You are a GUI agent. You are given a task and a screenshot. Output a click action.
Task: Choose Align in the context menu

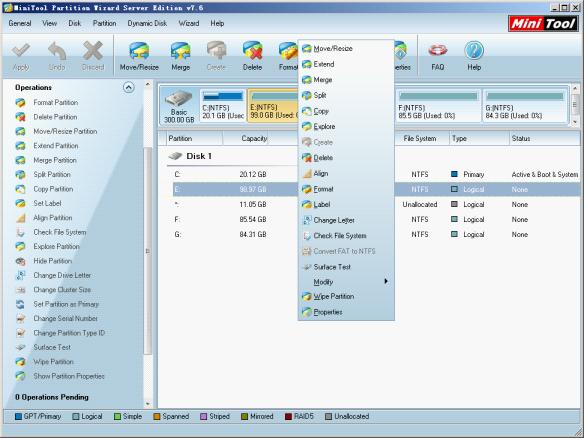tap(346, 173)
